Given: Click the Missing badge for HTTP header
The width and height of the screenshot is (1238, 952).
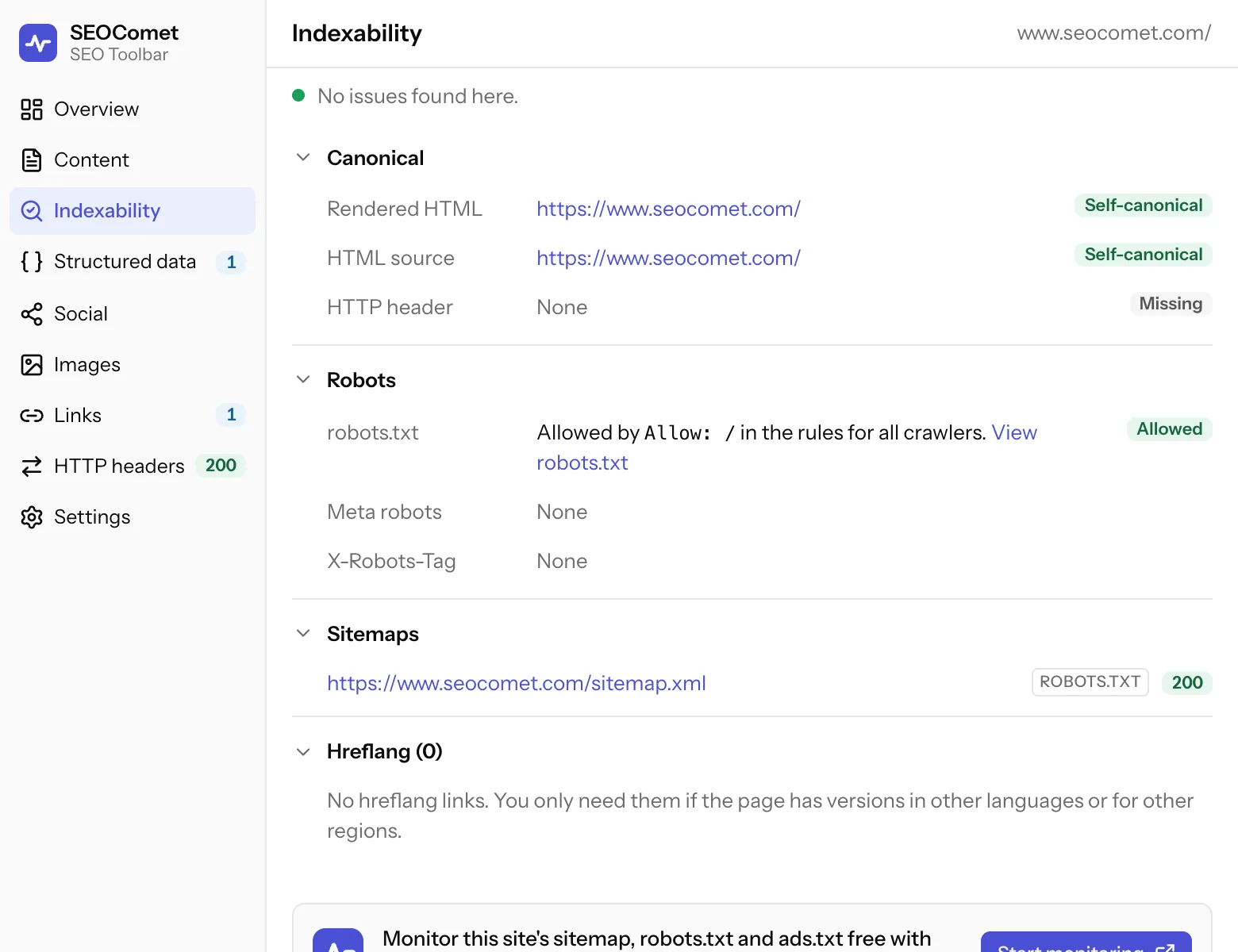Looking at the screenshot, I should pos(1171,304).
